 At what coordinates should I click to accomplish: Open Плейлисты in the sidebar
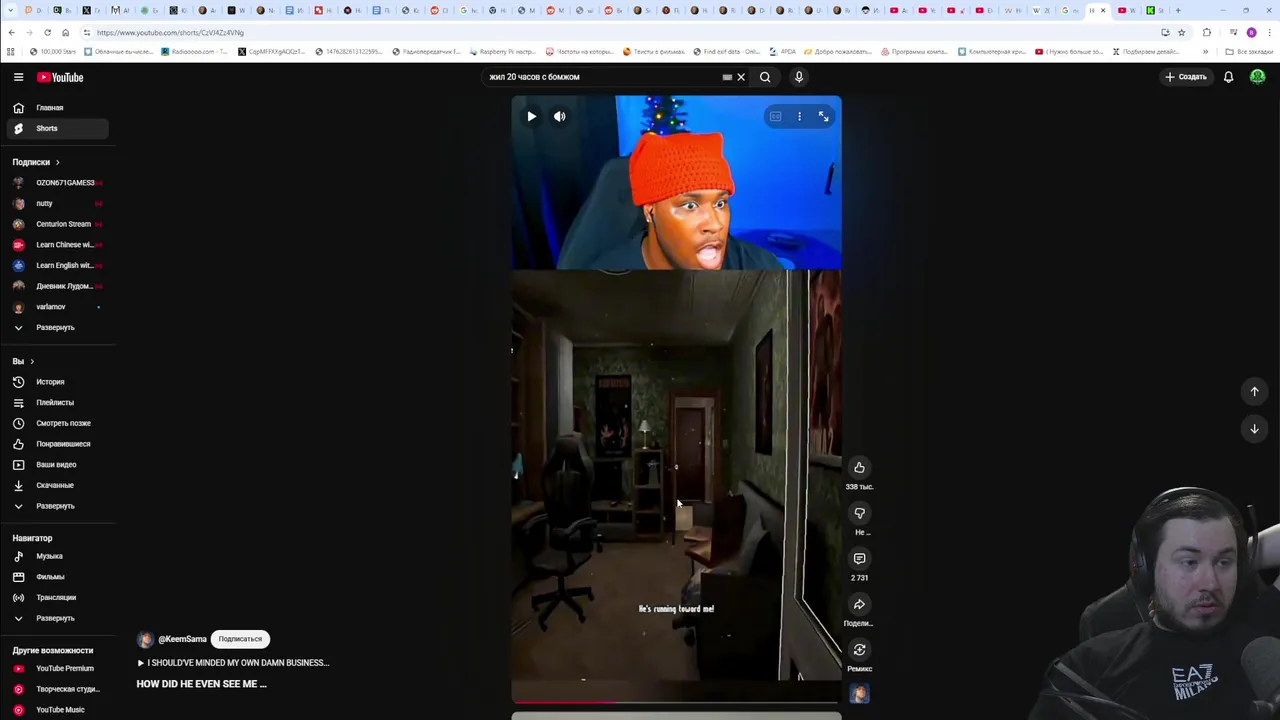click(57, 402)
